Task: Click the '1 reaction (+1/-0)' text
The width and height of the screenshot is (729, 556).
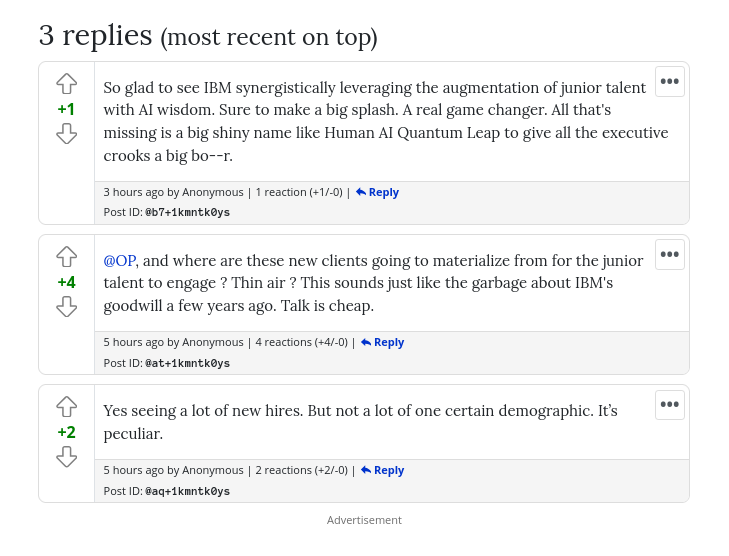Action: [x=299, y=192]
